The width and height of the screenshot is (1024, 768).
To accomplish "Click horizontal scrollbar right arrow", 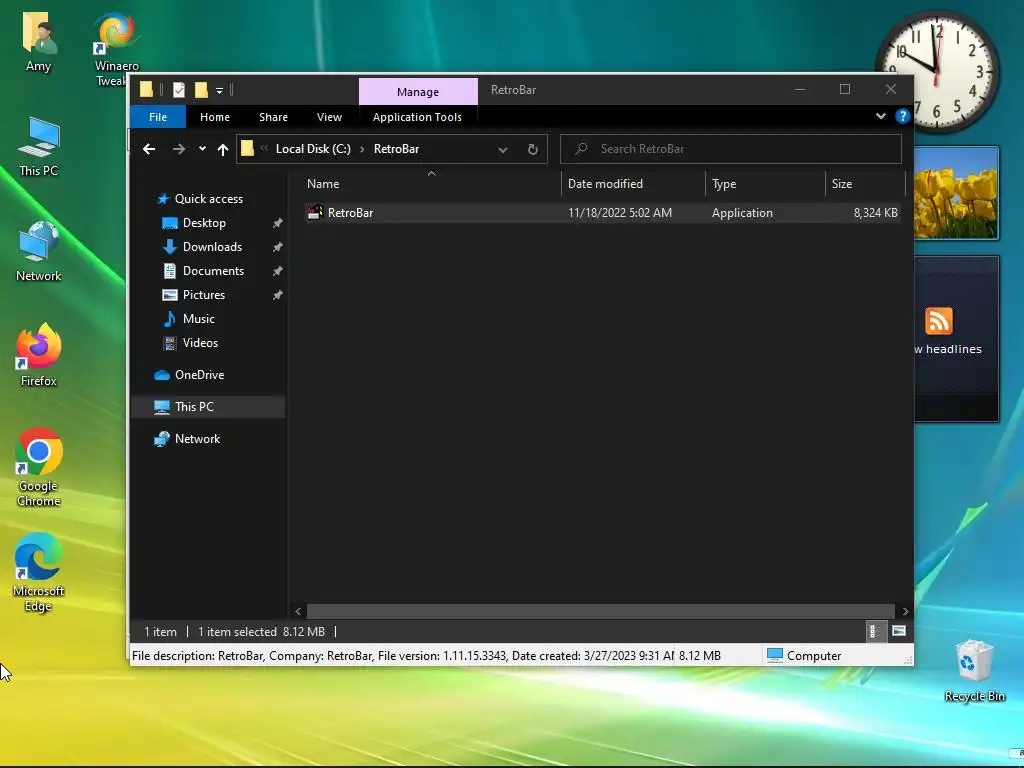I will pyautogui.click(x=905, y=611).
